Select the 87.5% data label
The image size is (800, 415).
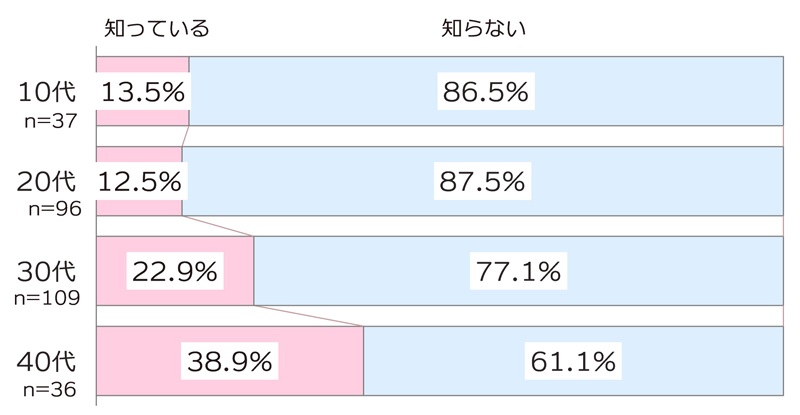482,181
